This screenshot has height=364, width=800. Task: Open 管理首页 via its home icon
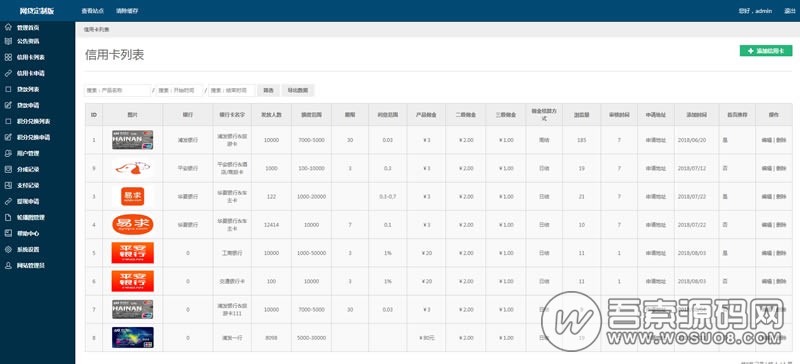coord(8,27)
